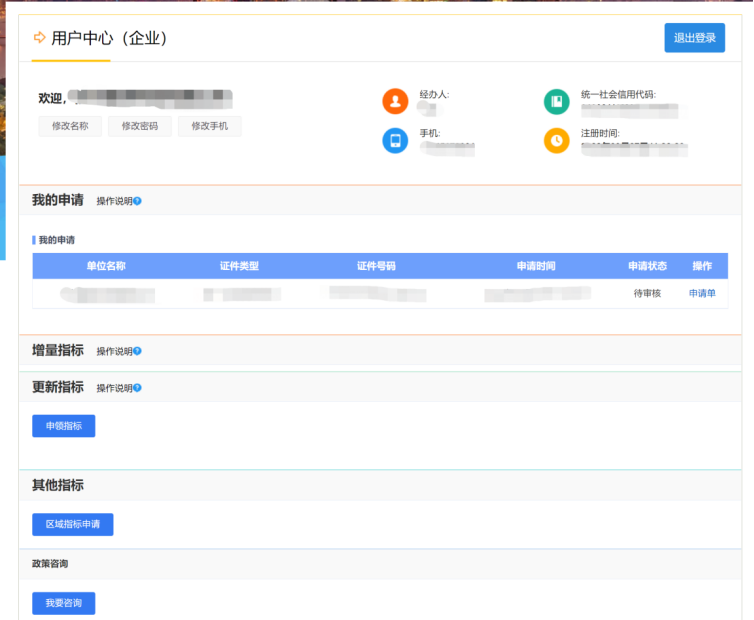The height and width of the screenshot is (620, 754).
Task: Click the help icon in 更新指标 header
Action: click(137, 388)
